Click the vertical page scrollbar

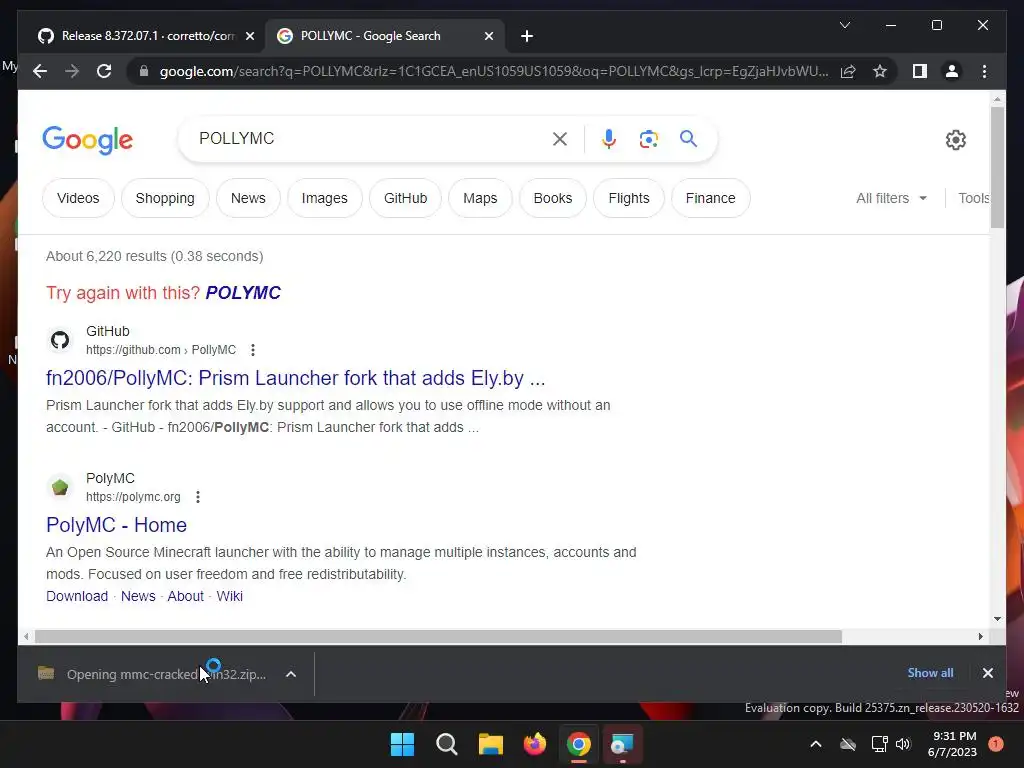(x=997, y=168)
